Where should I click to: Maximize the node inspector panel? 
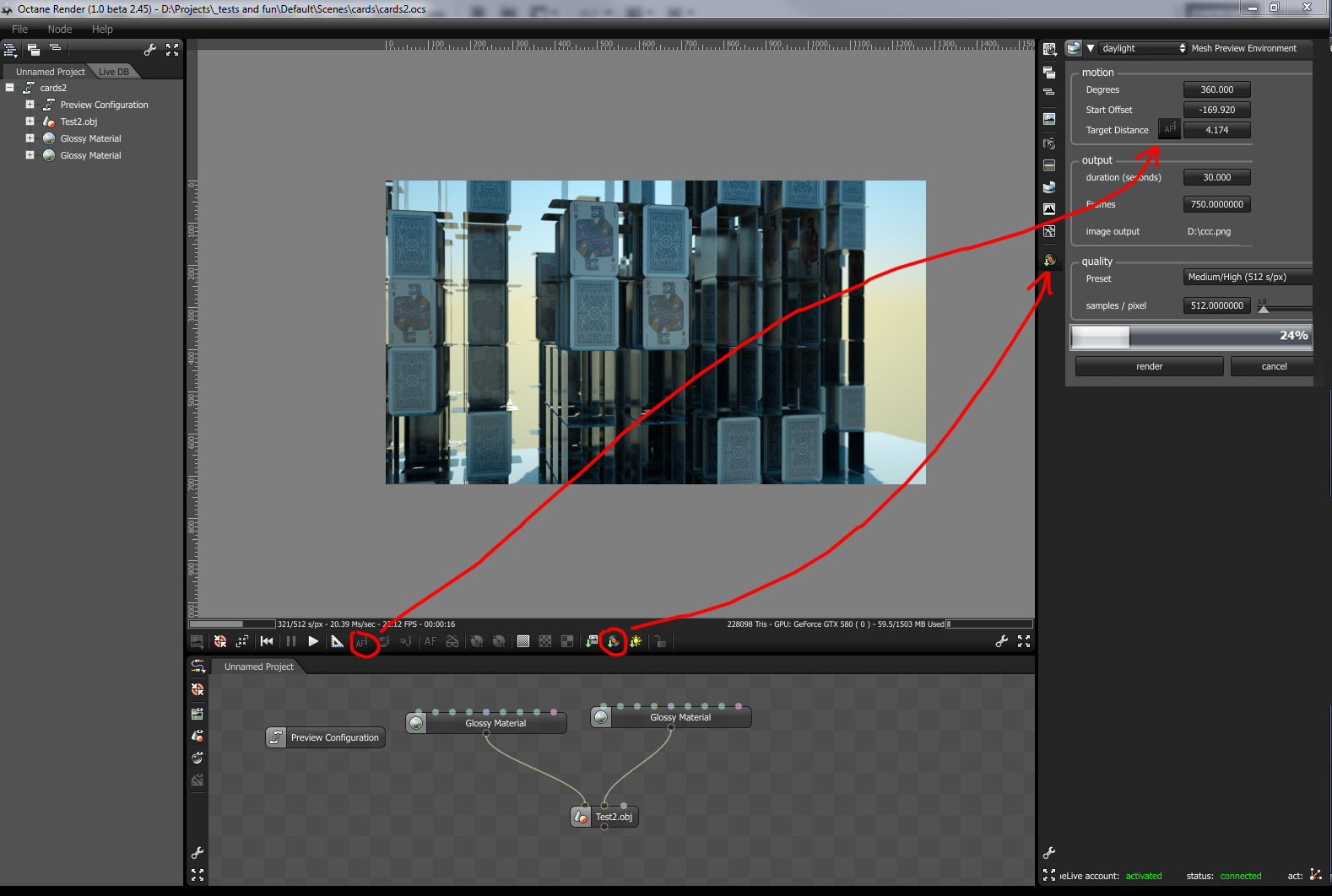coord(1049,875)
